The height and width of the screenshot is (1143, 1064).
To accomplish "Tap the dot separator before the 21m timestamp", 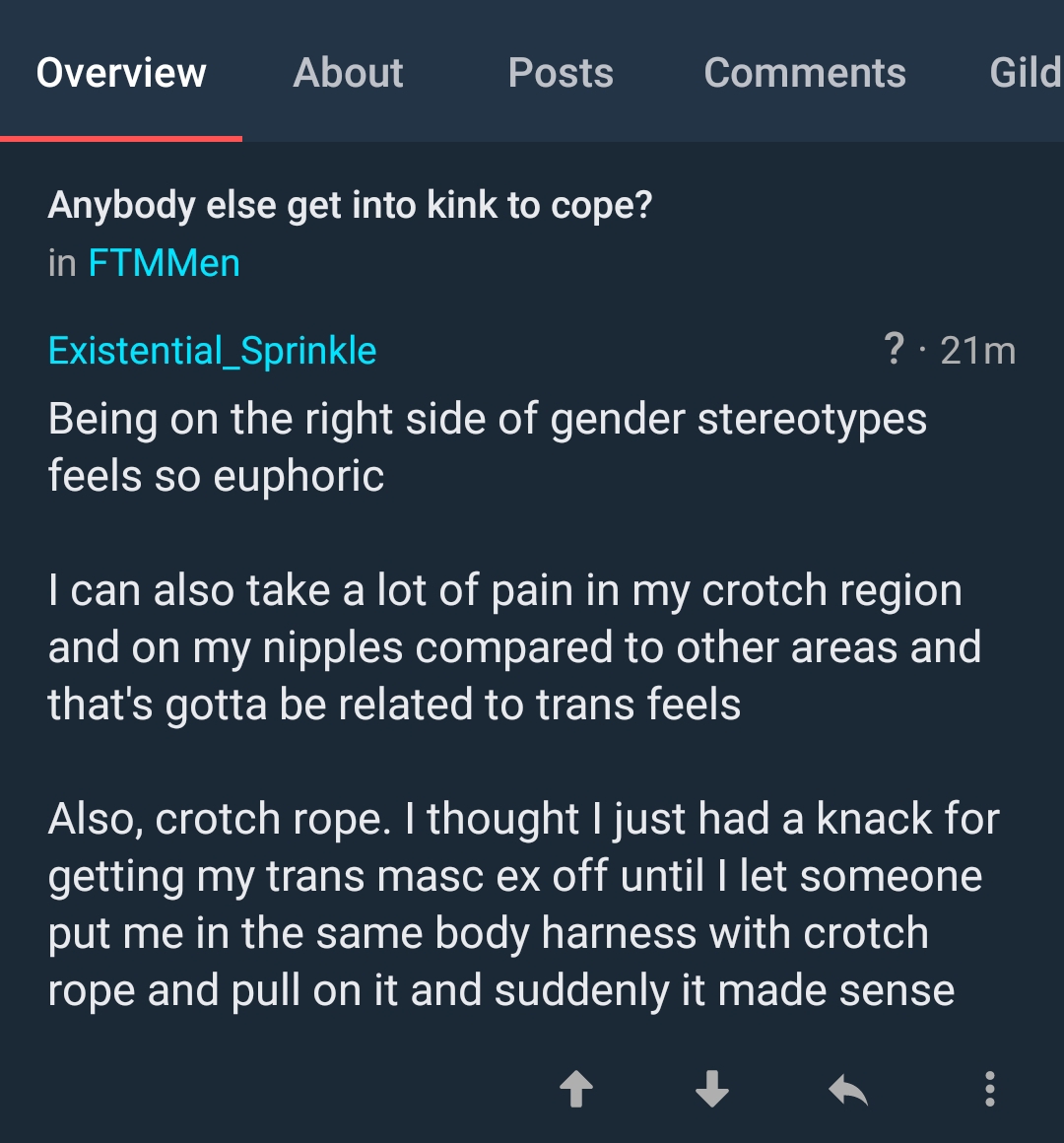I will 922,351.
